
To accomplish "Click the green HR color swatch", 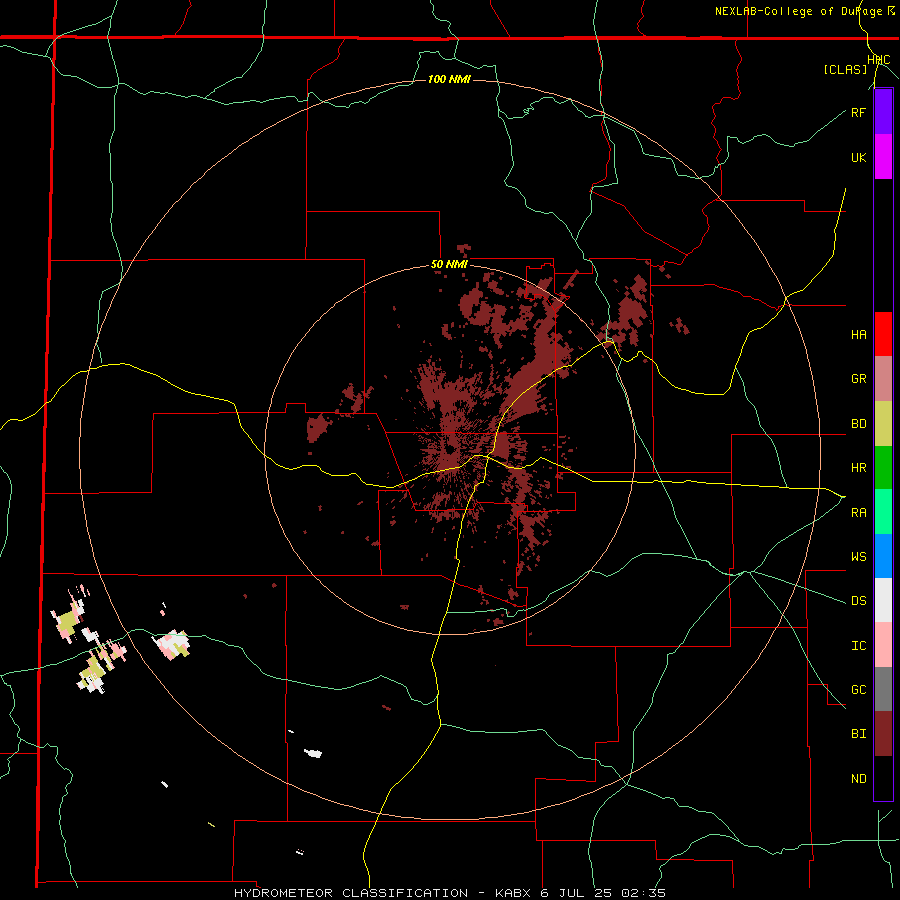I will (883, 468).
